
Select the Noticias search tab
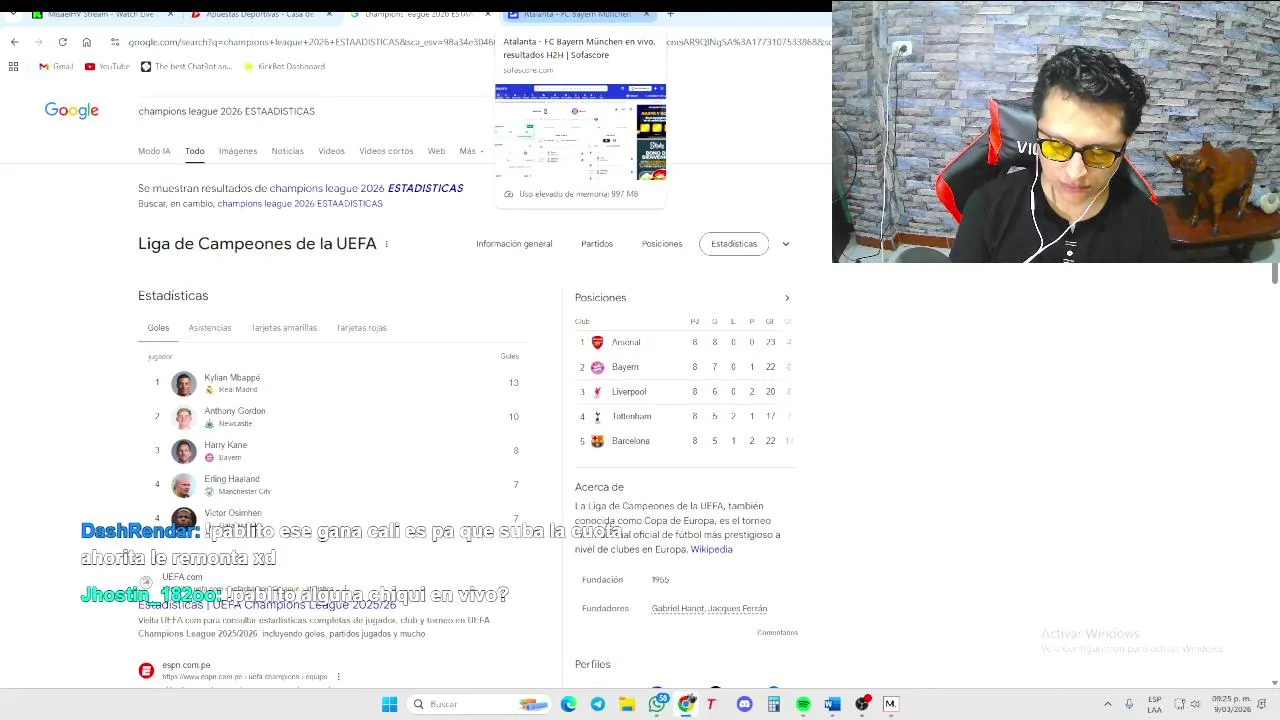coord(287,151)
